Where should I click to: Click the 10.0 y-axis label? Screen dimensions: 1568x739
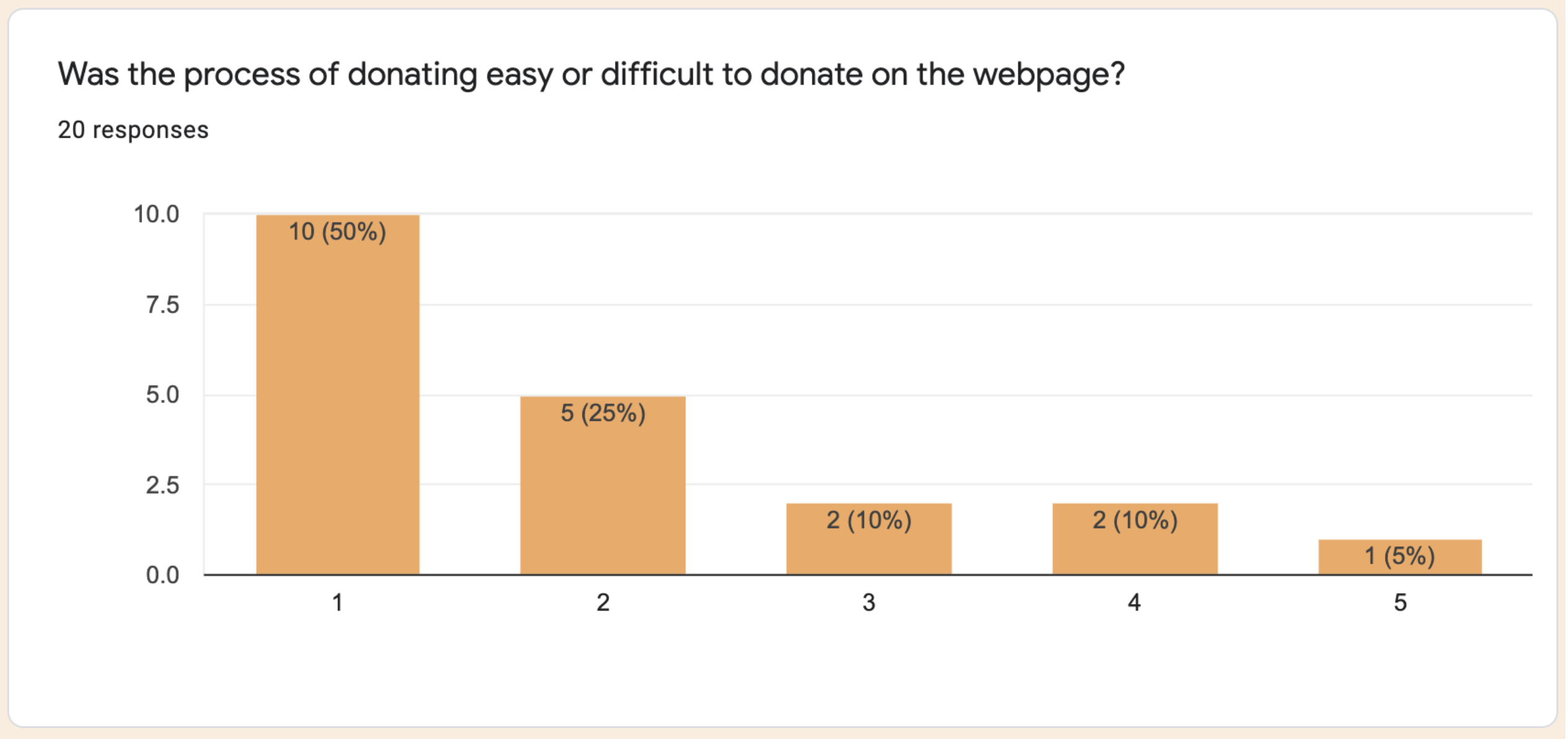[x=156, y=215]
